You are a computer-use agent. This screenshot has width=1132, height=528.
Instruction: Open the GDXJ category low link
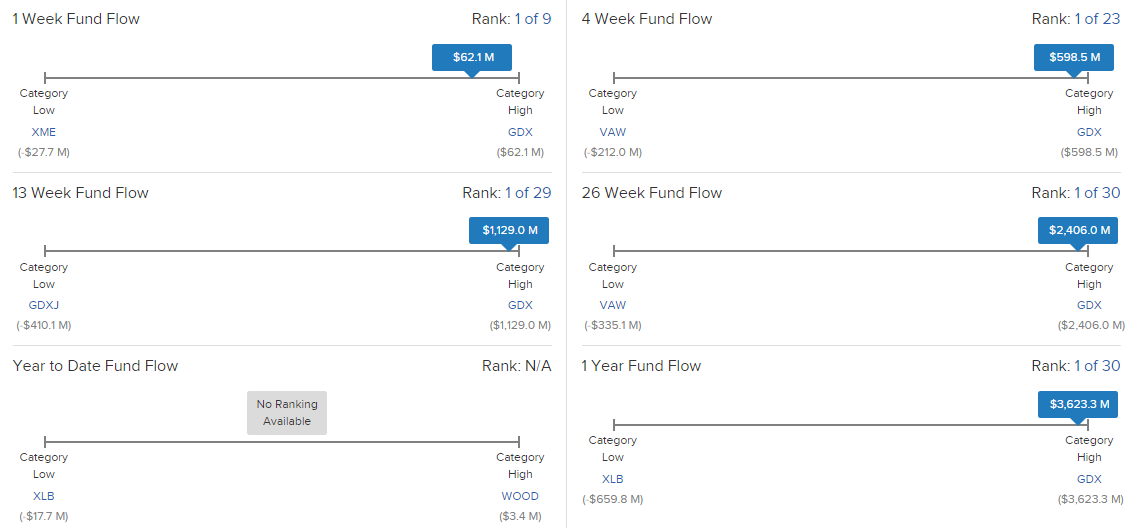click(43, 306)
